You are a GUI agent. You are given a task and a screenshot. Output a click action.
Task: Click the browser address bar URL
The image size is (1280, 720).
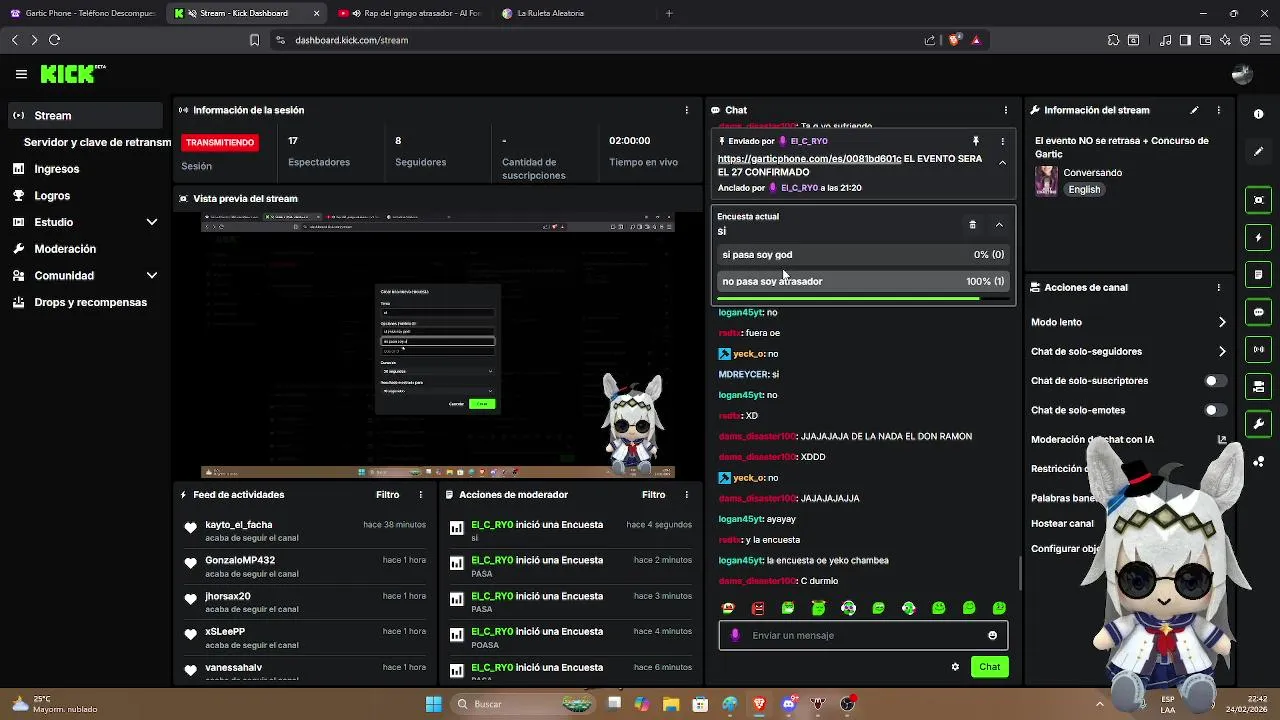tap(351, 40)
